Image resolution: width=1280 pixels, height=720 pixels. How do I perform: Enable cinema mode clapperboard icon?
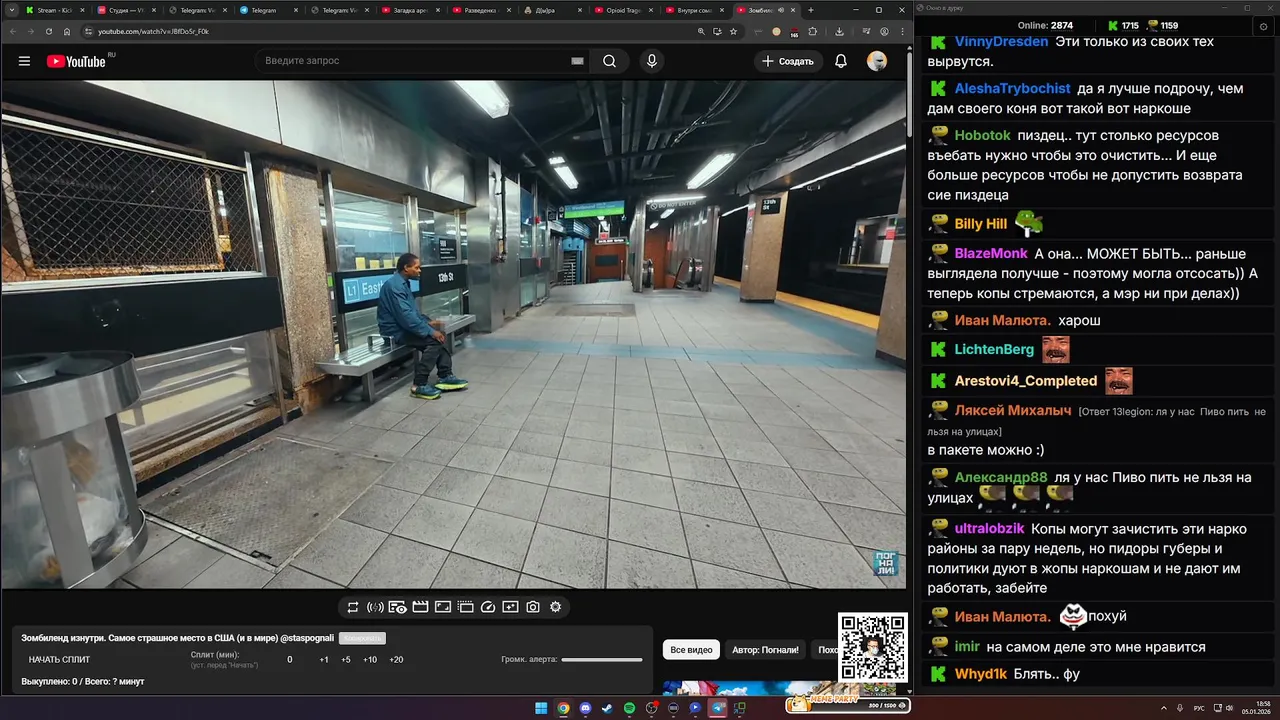[420, 607]
